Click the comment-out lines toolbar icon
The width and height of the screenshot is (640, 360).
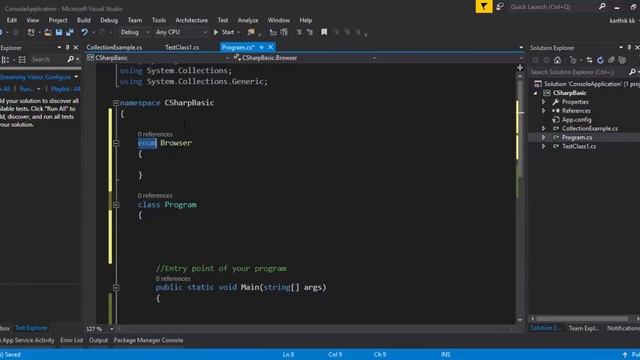(x=299, y=32)
